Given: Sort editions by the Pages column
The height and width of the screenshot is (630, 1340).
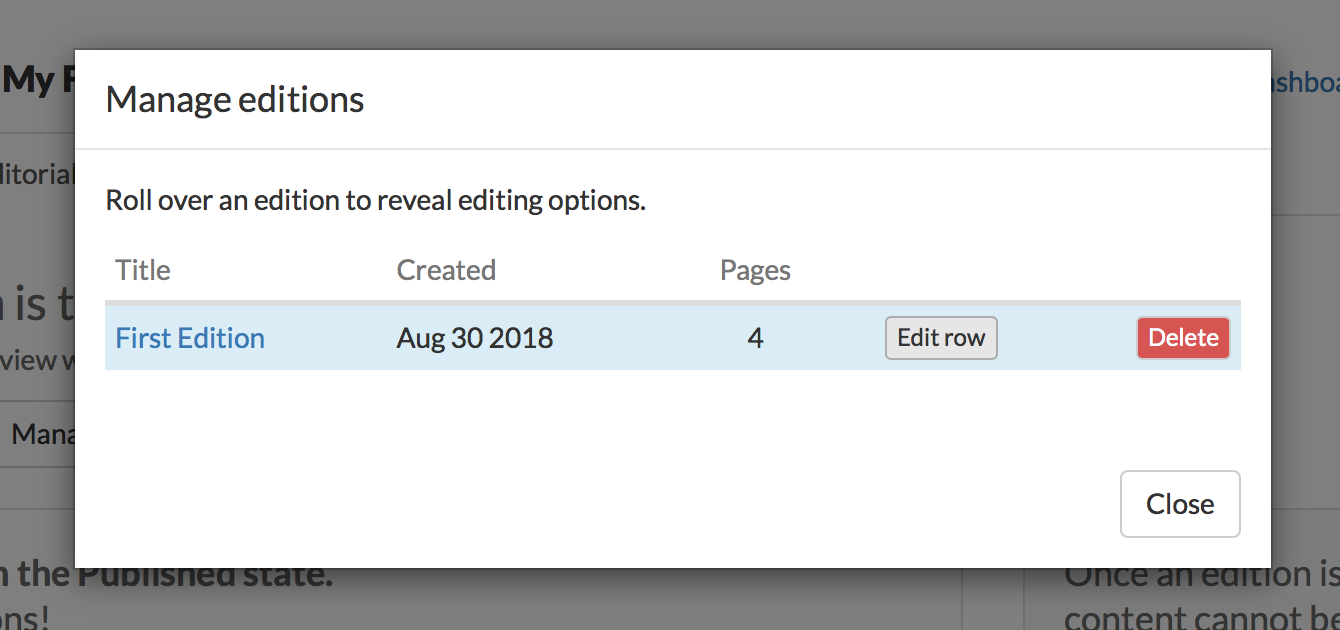Looking at the screenshot, I should tap(755, 269).
